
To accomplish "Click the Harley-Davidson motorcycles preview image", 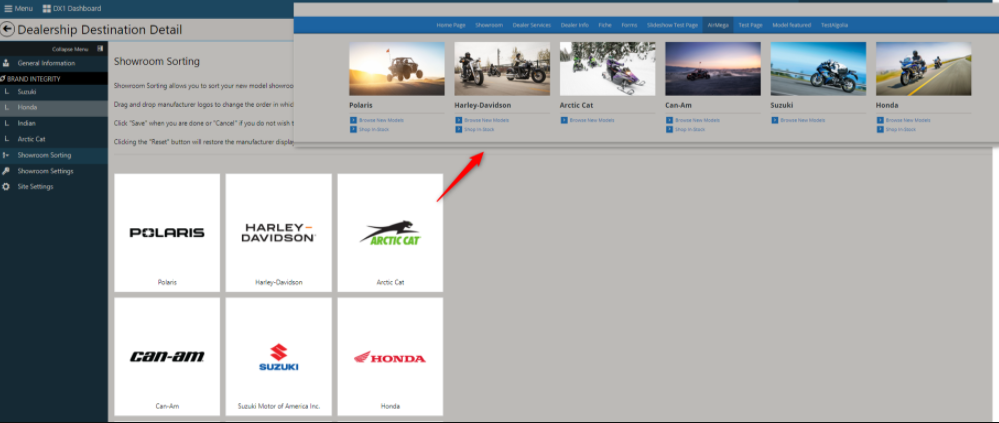I will coord(502,69).
